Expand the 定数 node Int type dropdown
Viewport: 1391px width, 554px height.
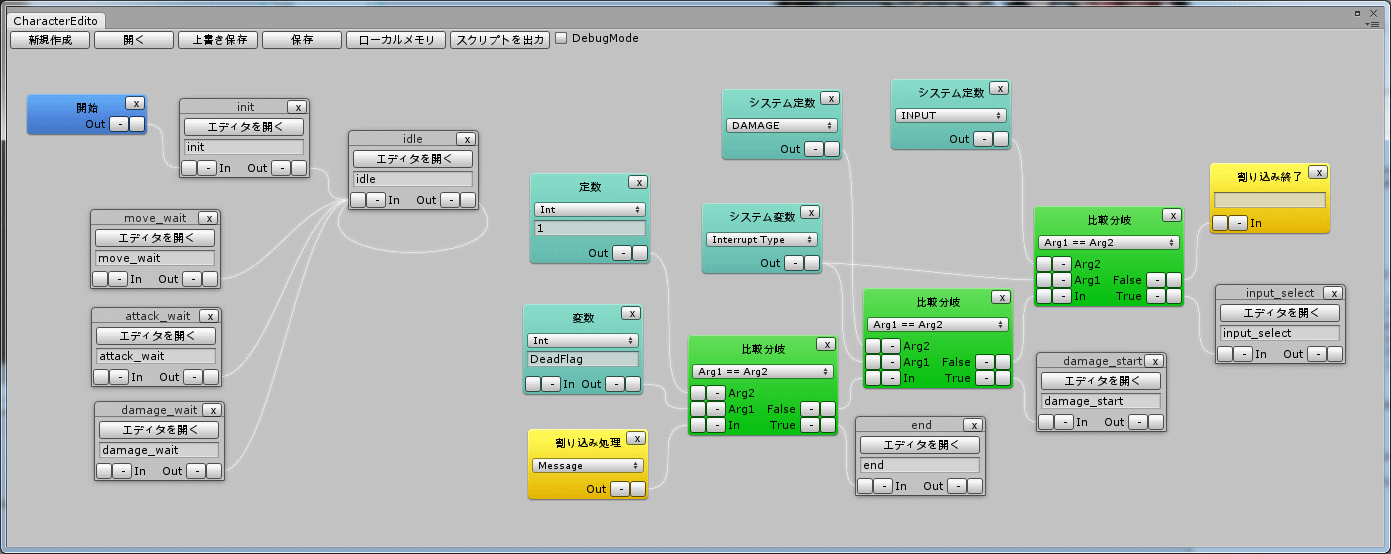click(x=590, y=210)
